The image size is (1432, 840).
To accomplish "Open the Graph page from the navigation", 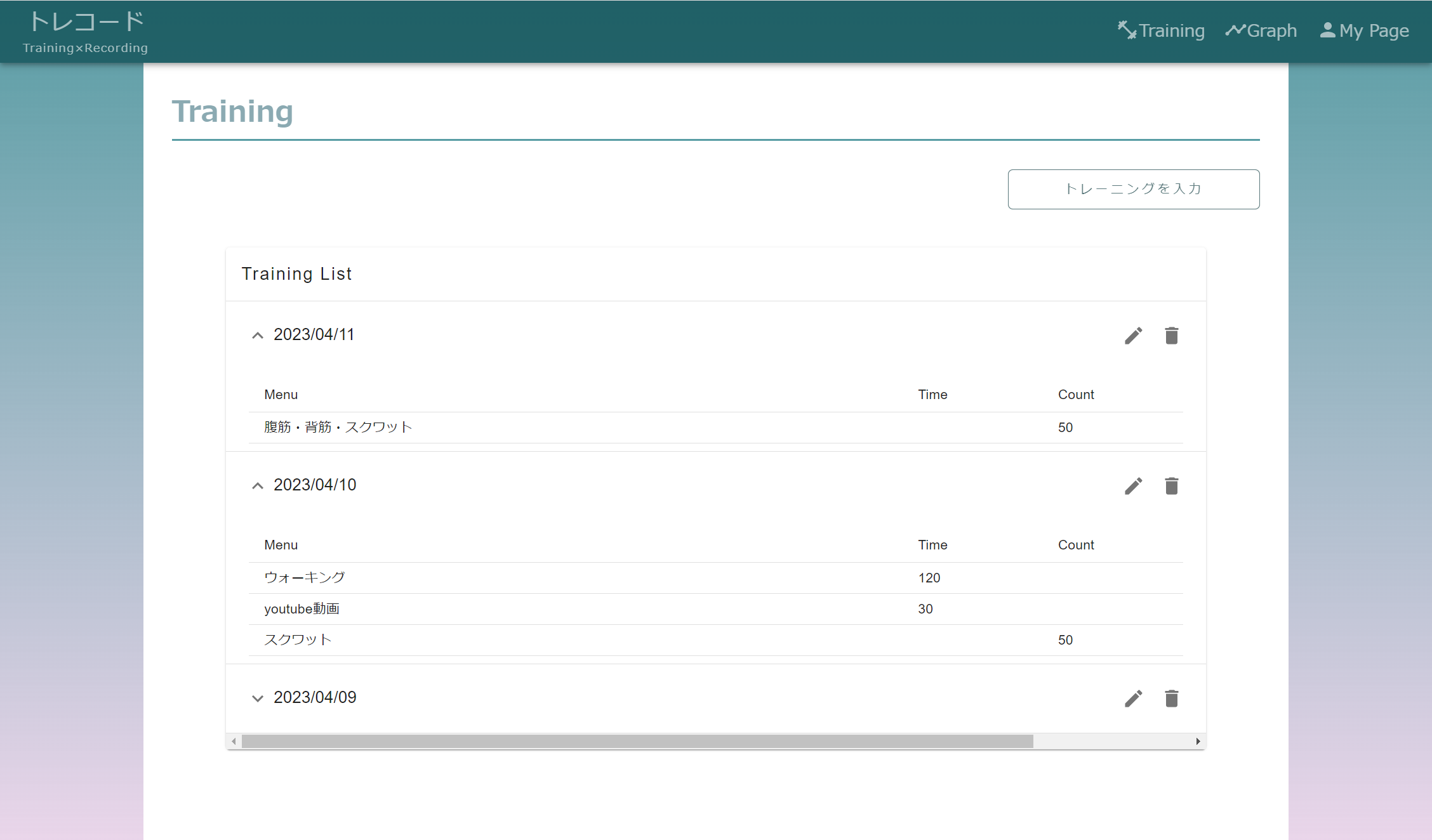I will [x=1271, y=29].
